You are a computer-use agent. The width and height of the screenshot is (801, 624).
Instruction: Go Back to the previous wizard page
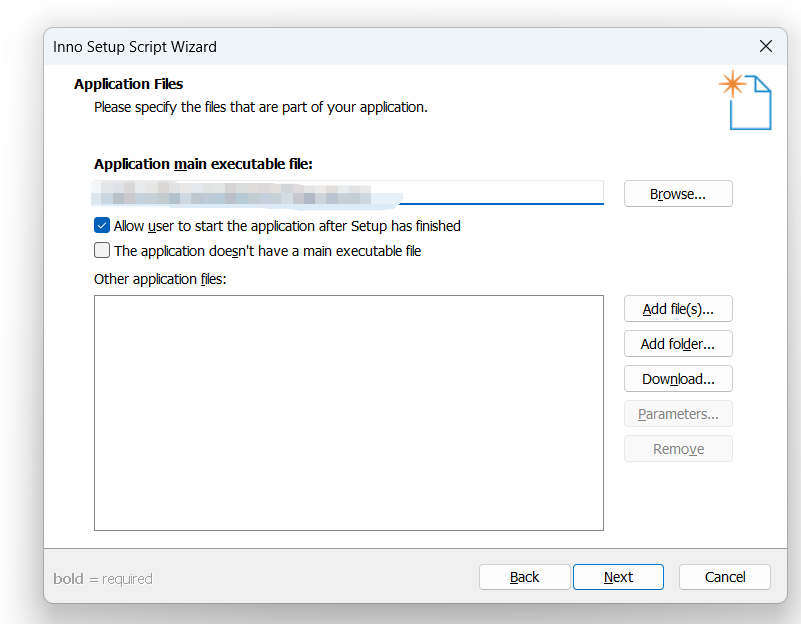524,577
